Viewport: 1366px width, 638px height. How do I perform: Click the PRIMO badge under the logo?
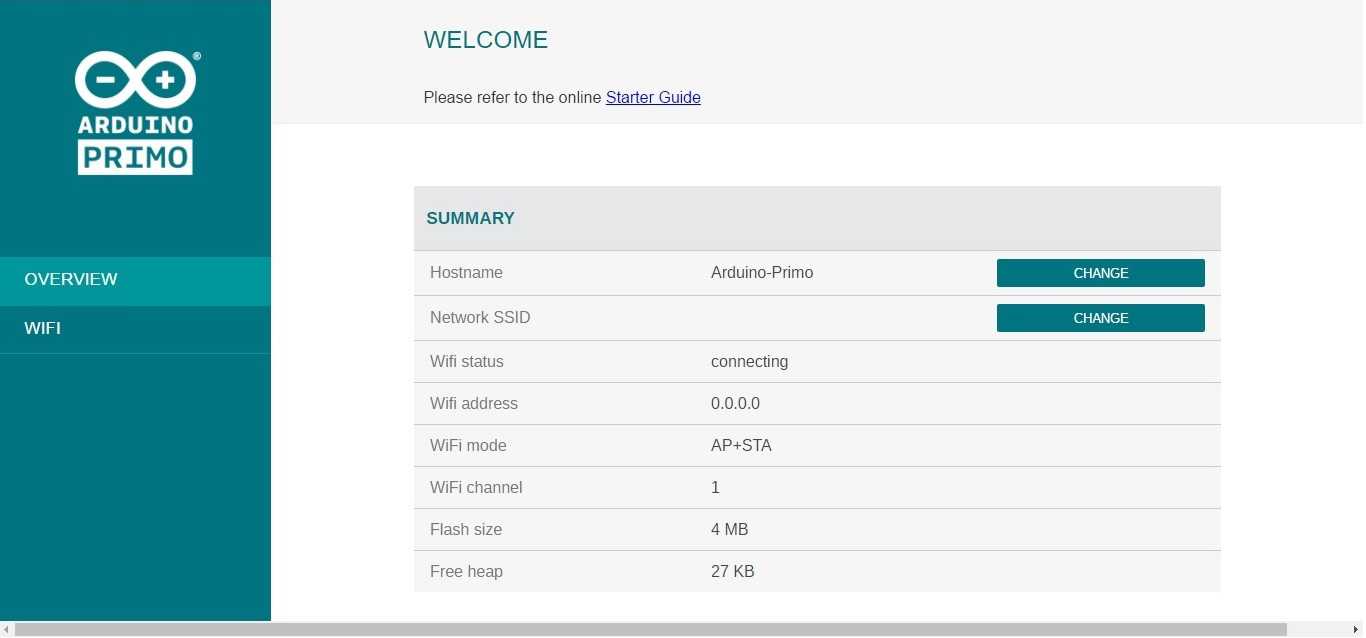(x=135, y=157)
